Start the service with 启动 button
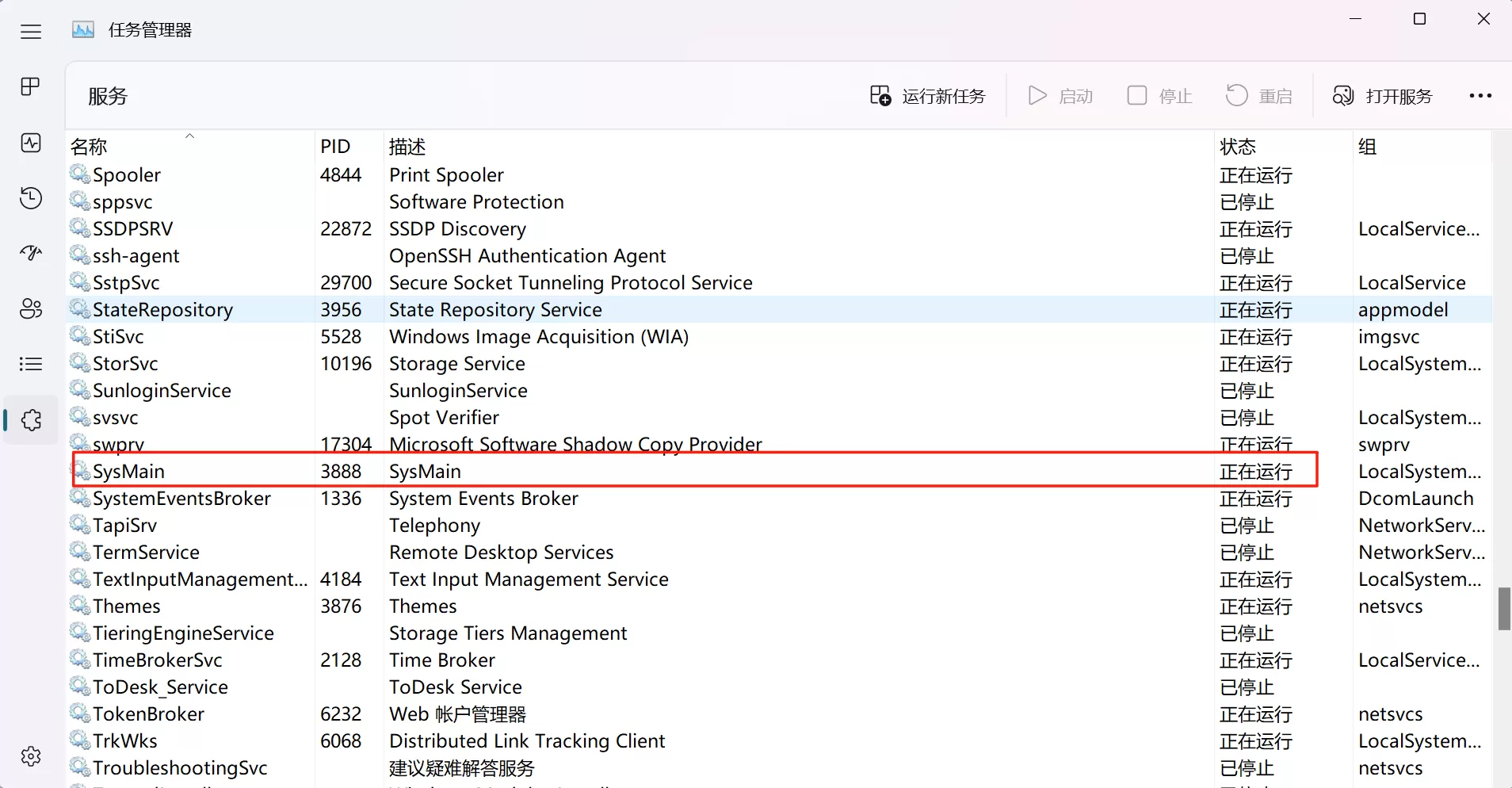 [1061, 95]
